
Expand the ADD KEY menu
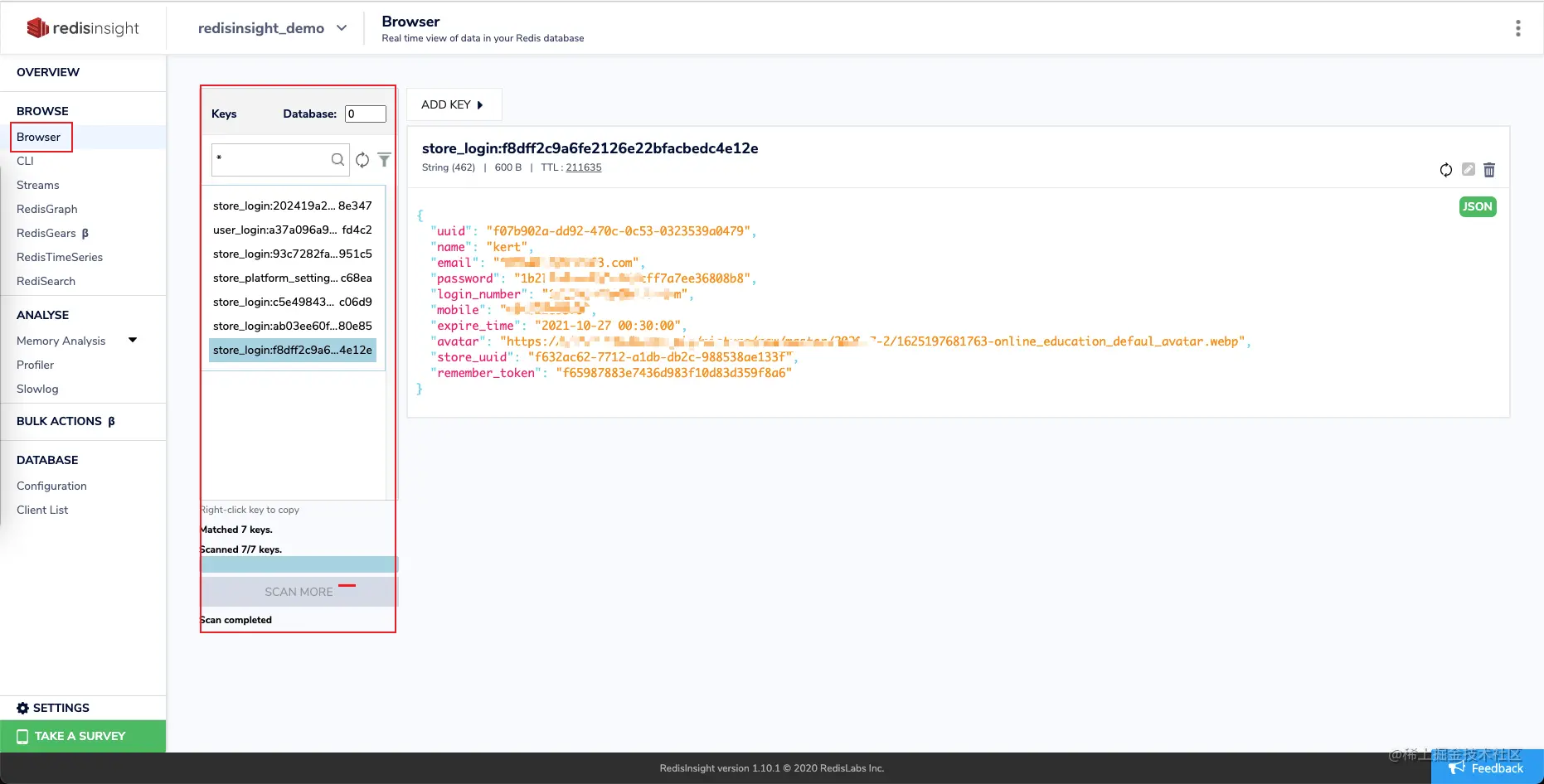[454, 104]
